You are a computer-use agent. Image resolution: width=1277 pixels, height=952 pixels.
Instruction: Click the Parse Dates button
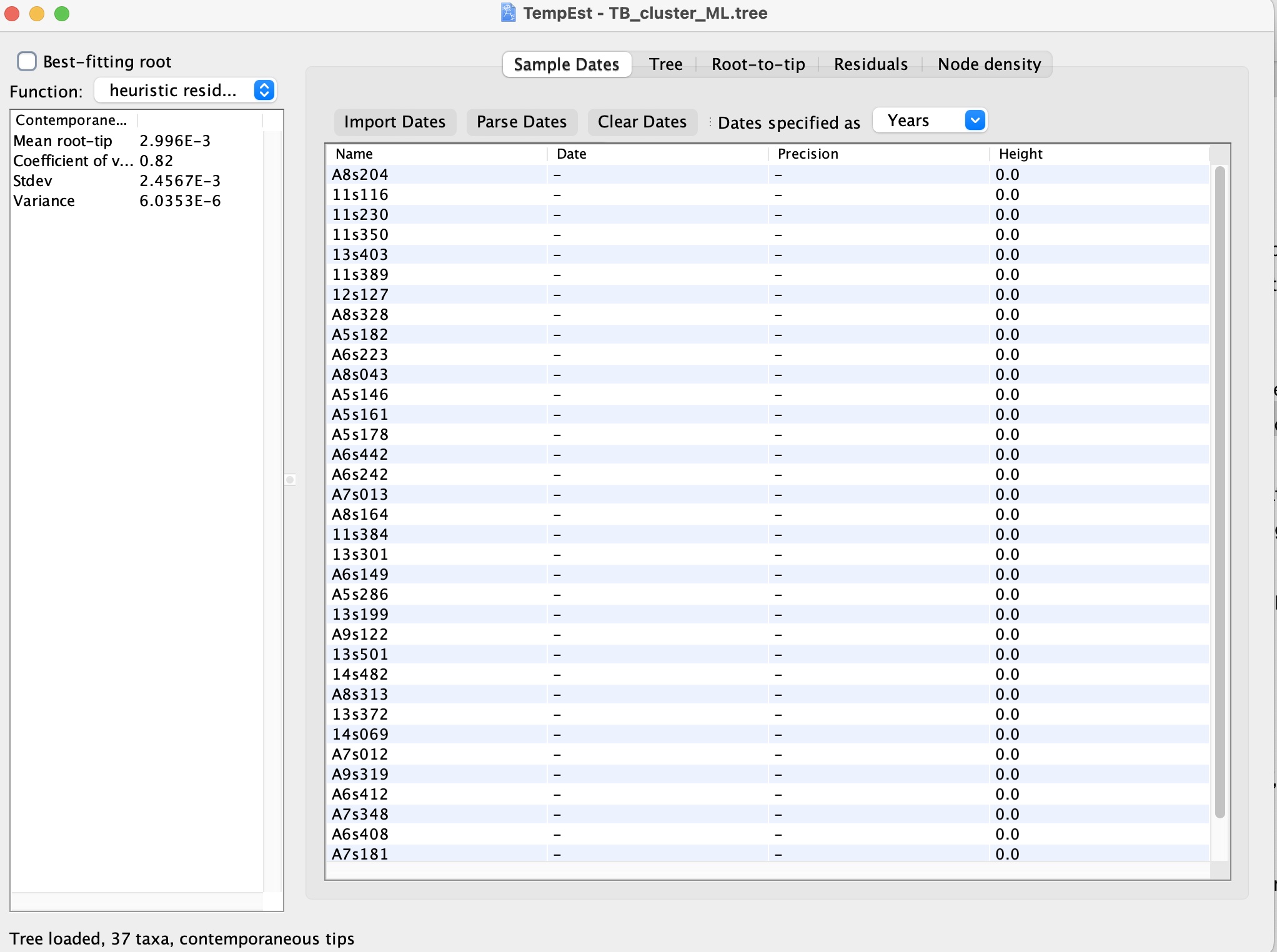coord(522,122)
